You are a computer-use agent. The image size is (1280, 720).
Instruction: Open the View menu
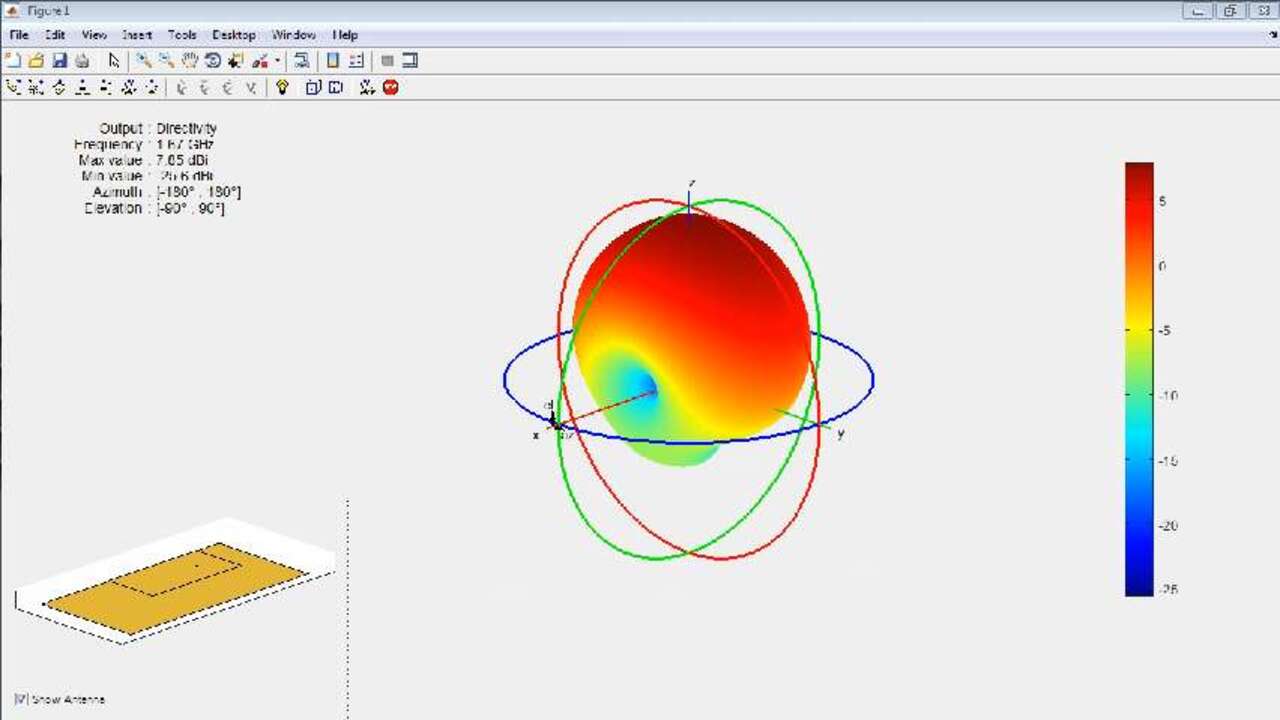(94, 35)
